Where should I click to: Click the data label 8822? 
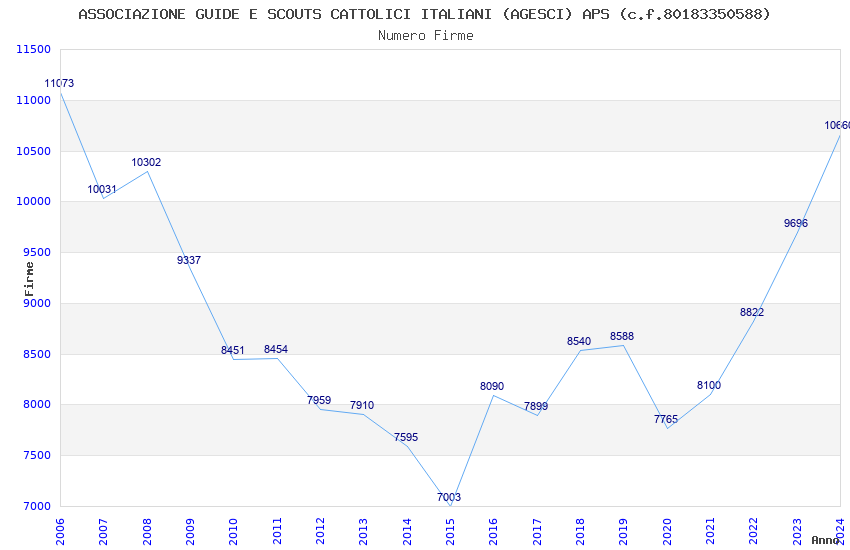pos(752,312)
